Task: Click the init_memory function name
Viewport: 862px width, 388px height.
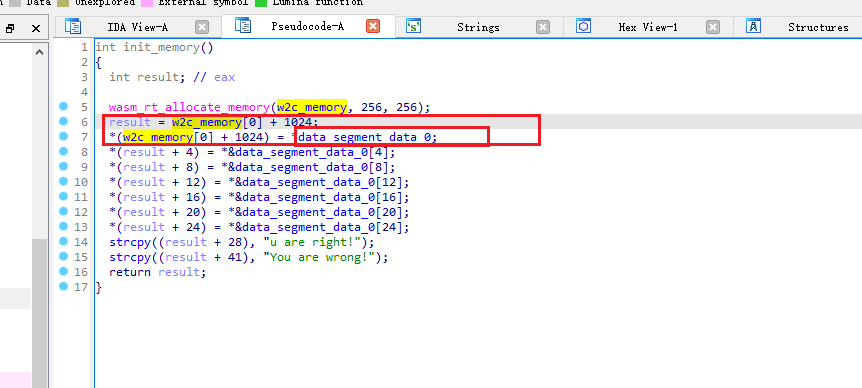Action: click(161, 47)
